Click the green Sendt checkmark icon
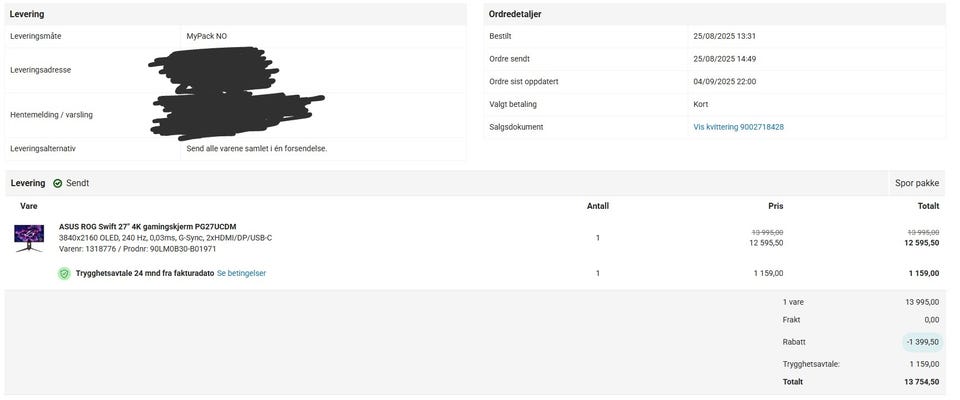 pyautogui.click(x=58, y=183)
